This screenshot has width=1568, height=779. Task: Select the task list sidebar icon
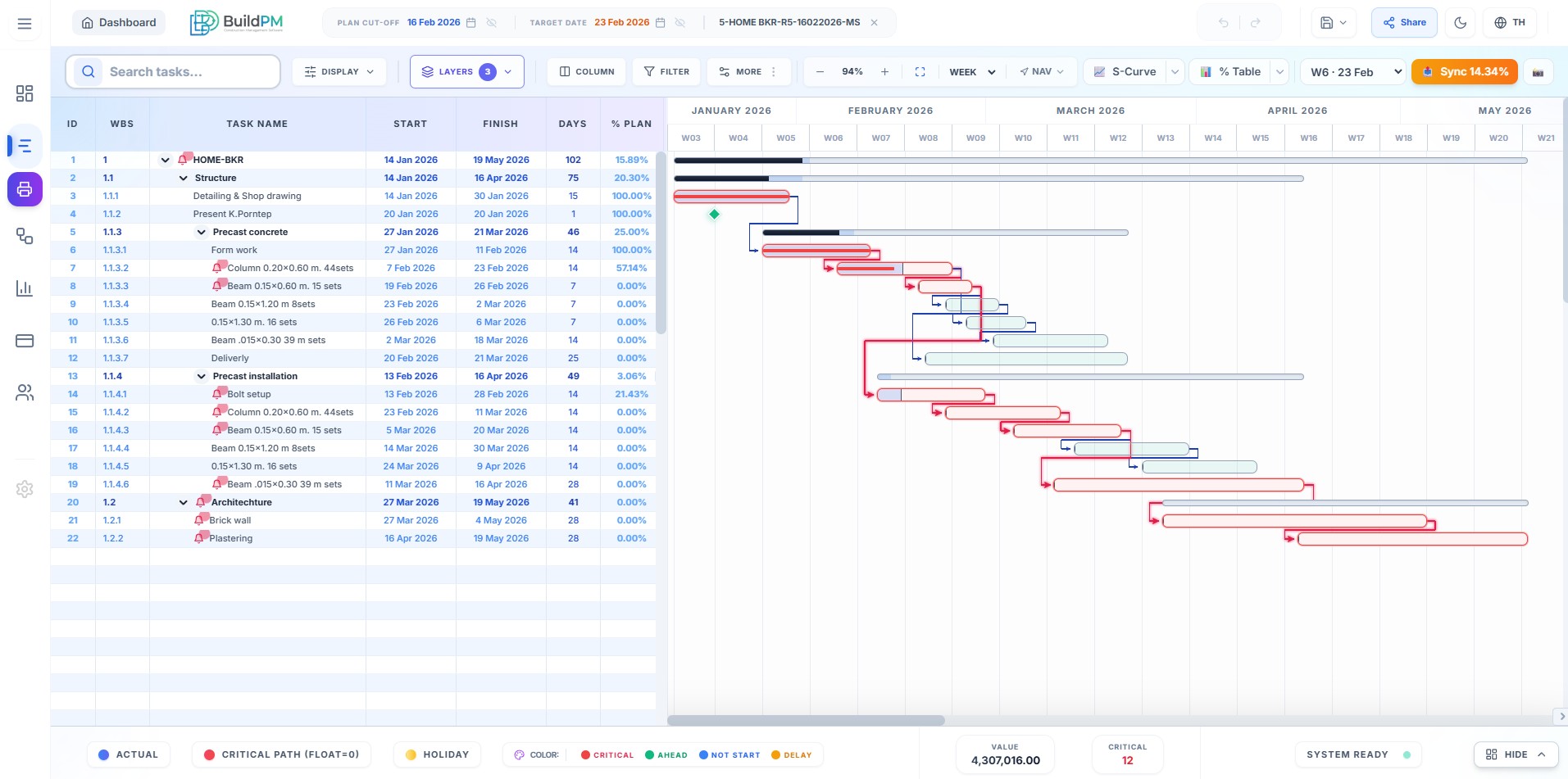point(25,146)
